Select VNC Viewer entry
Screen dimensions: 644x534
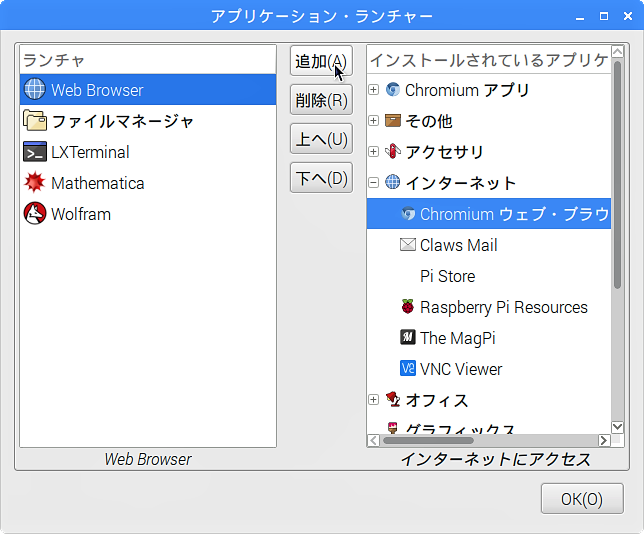(x=461, y=369)
